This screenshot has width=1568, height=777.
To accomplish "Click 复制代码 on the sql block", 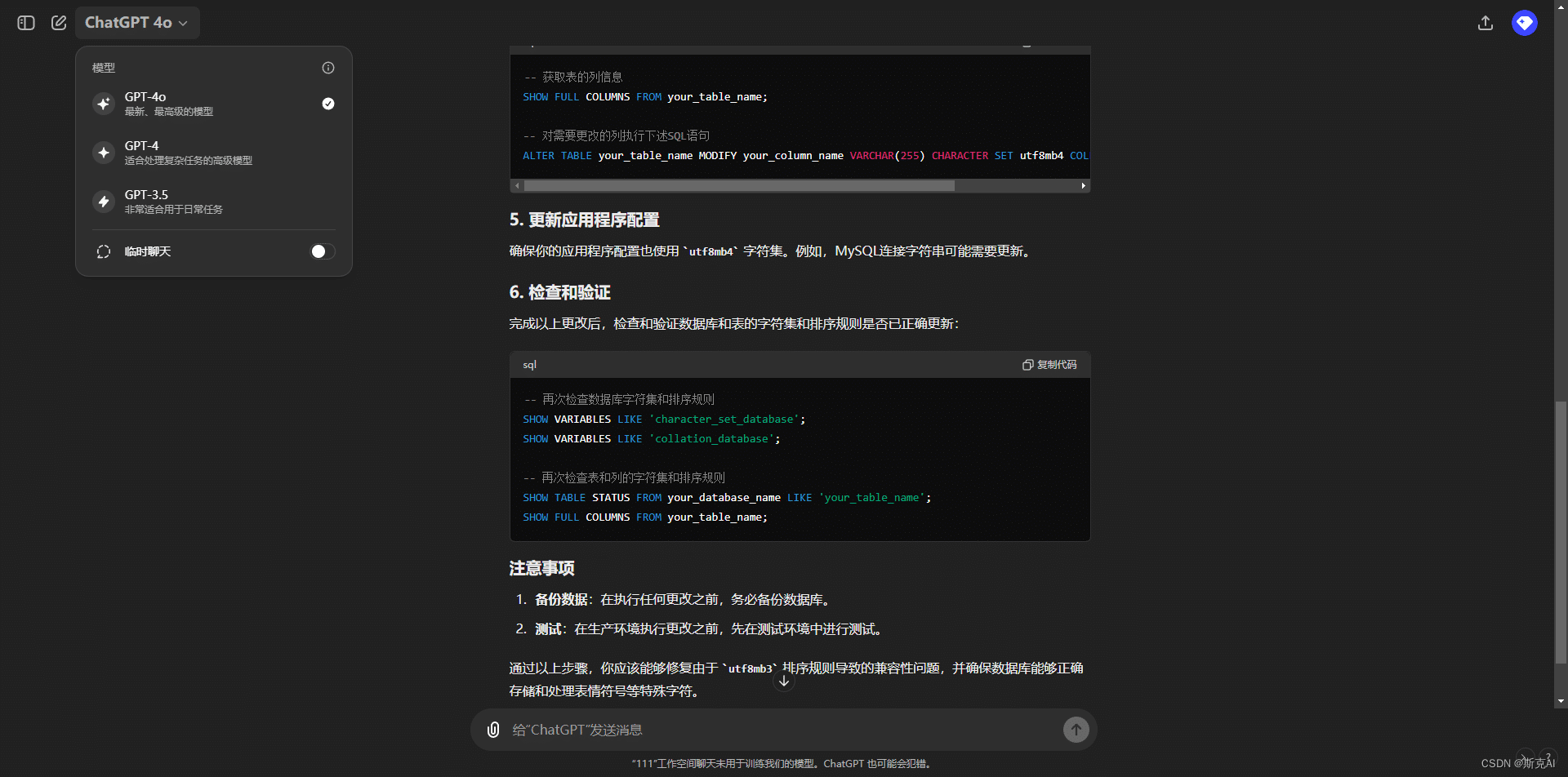I will click(x=1049, y=365).
